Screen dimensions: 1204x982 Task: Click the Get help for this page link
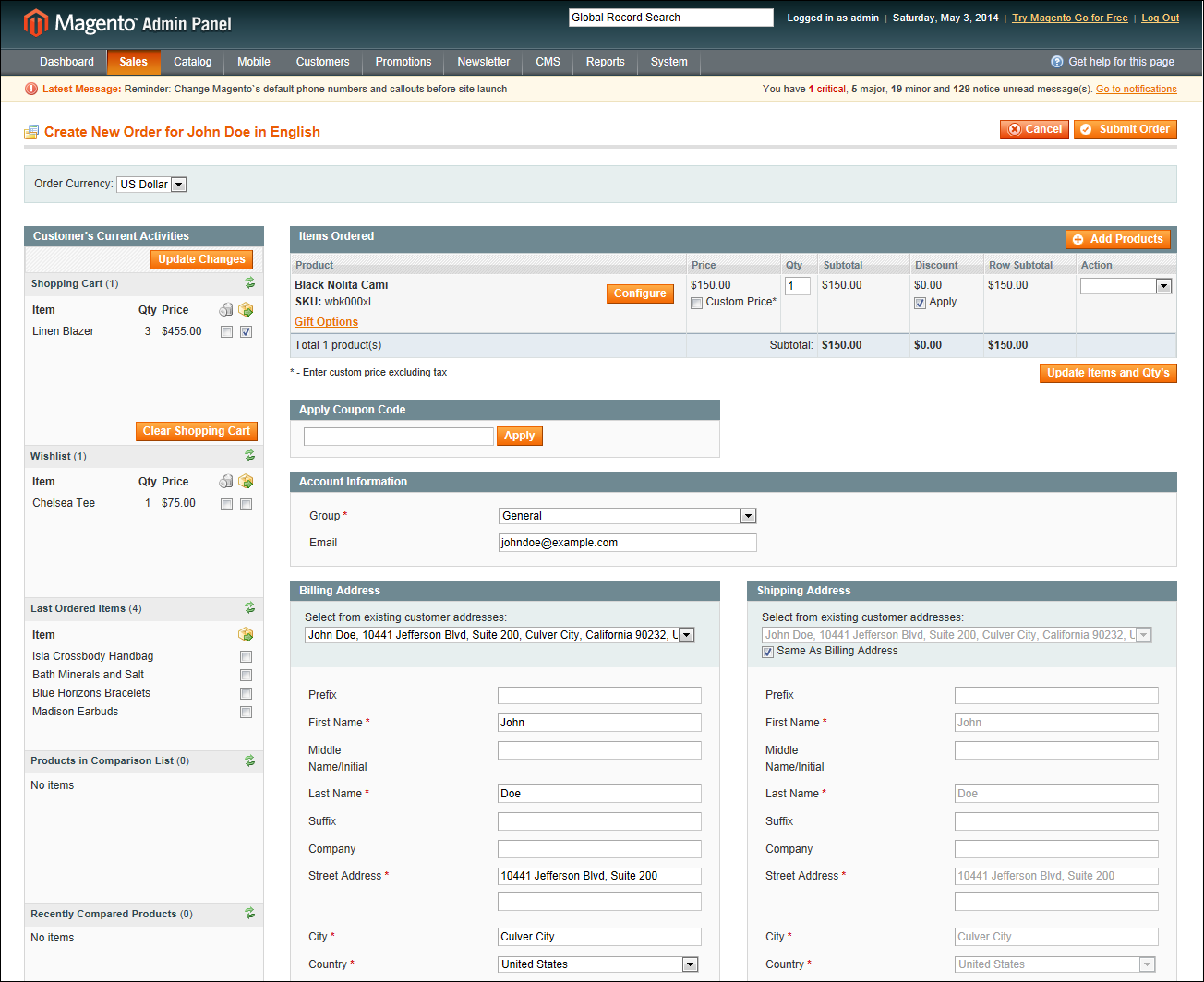click(1122, 62)
